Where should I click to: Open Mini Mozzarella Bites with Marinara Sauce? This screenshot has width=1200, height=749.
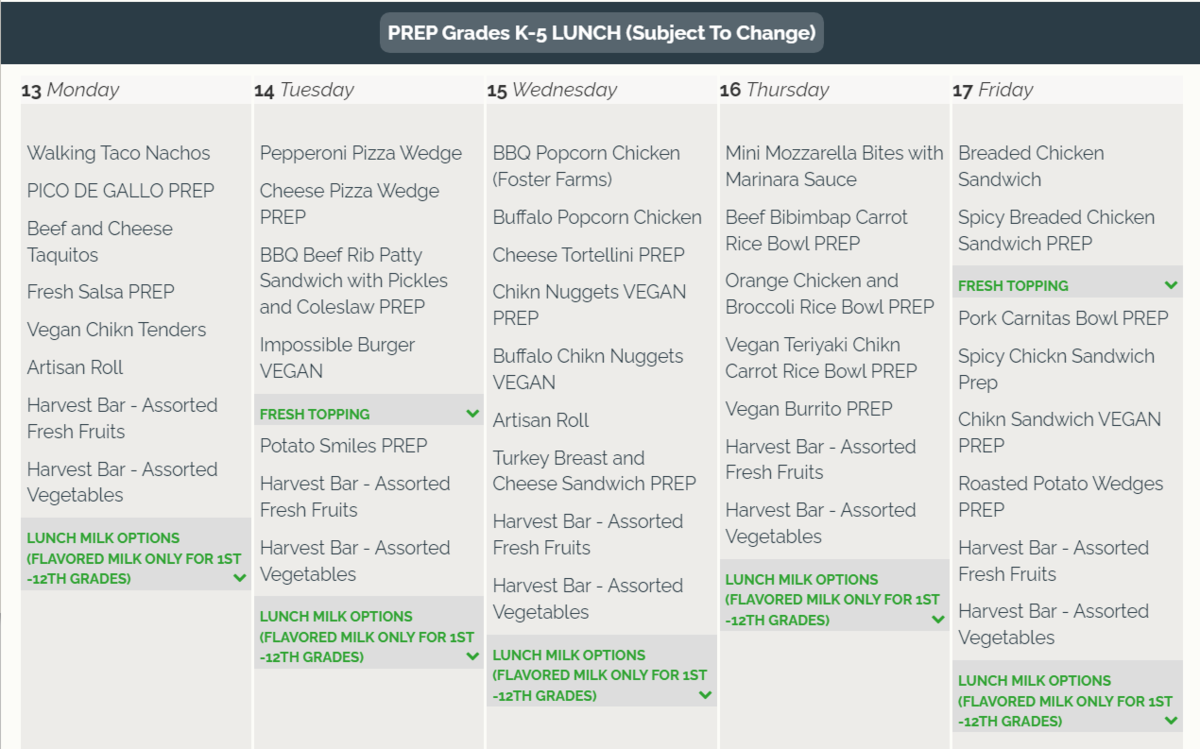pyautogui.click(x=833, y=166)
